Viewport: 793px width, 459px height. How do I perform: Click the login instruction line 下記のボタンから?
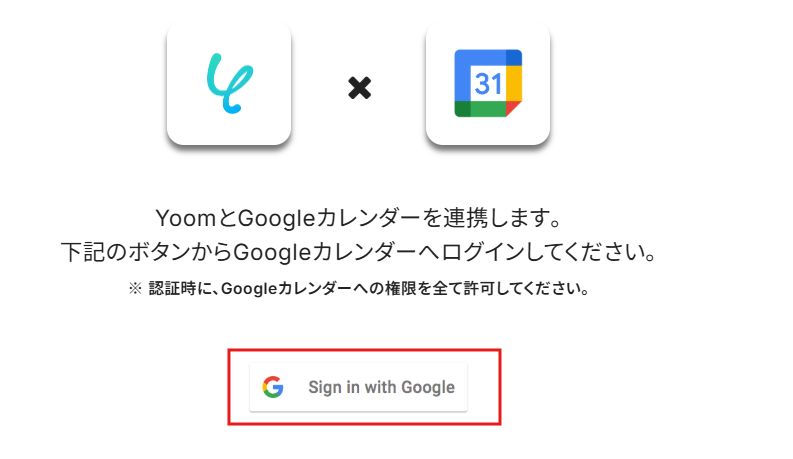(x=359, y=252)
